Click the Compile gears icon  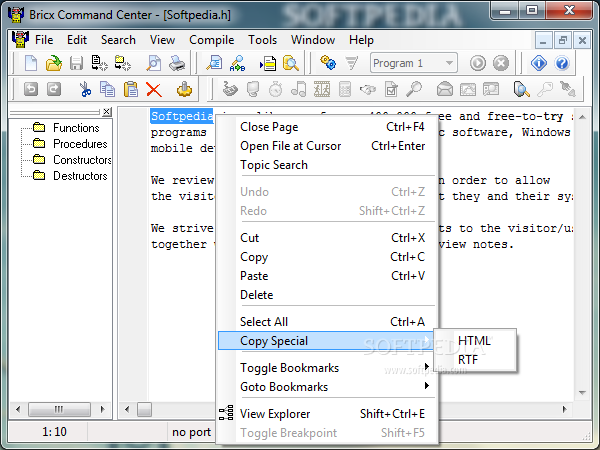click(328, 63)
